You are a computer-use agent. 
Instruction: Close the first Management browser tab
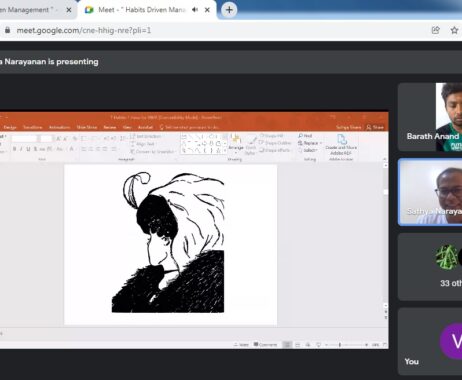pos(69,10)
